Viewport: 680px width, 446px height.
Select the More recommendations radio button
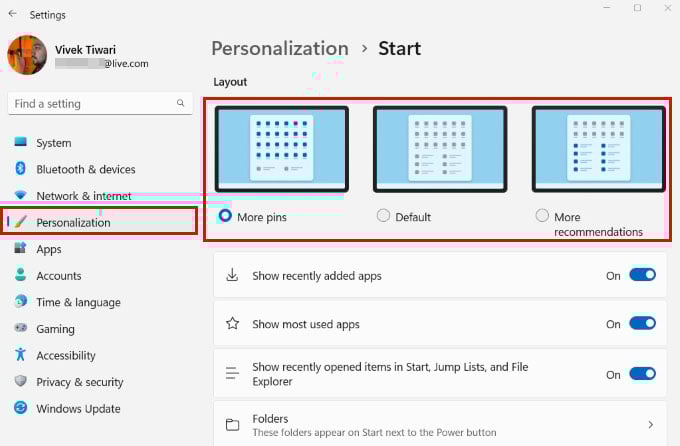click(x=542, y=216)
